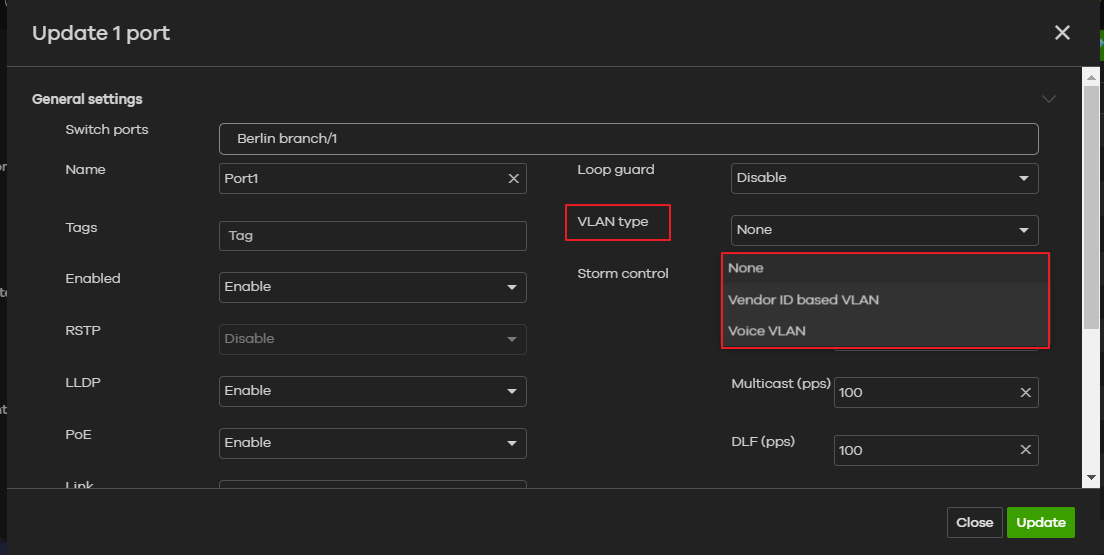Open the Enabled dropdown
The width and height of the screenshot is (1104, 555).
point(372,287)
